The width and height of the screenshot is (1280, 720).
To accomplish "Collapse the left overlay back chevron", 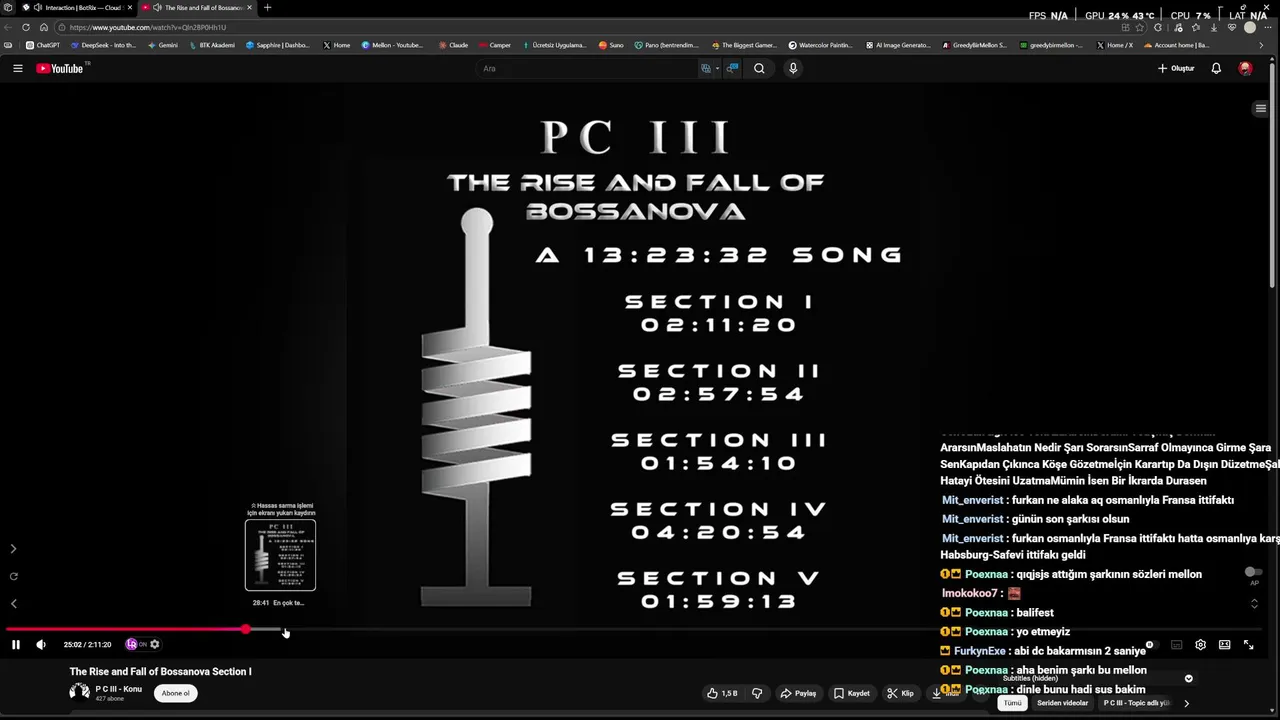I will point(13,603).
